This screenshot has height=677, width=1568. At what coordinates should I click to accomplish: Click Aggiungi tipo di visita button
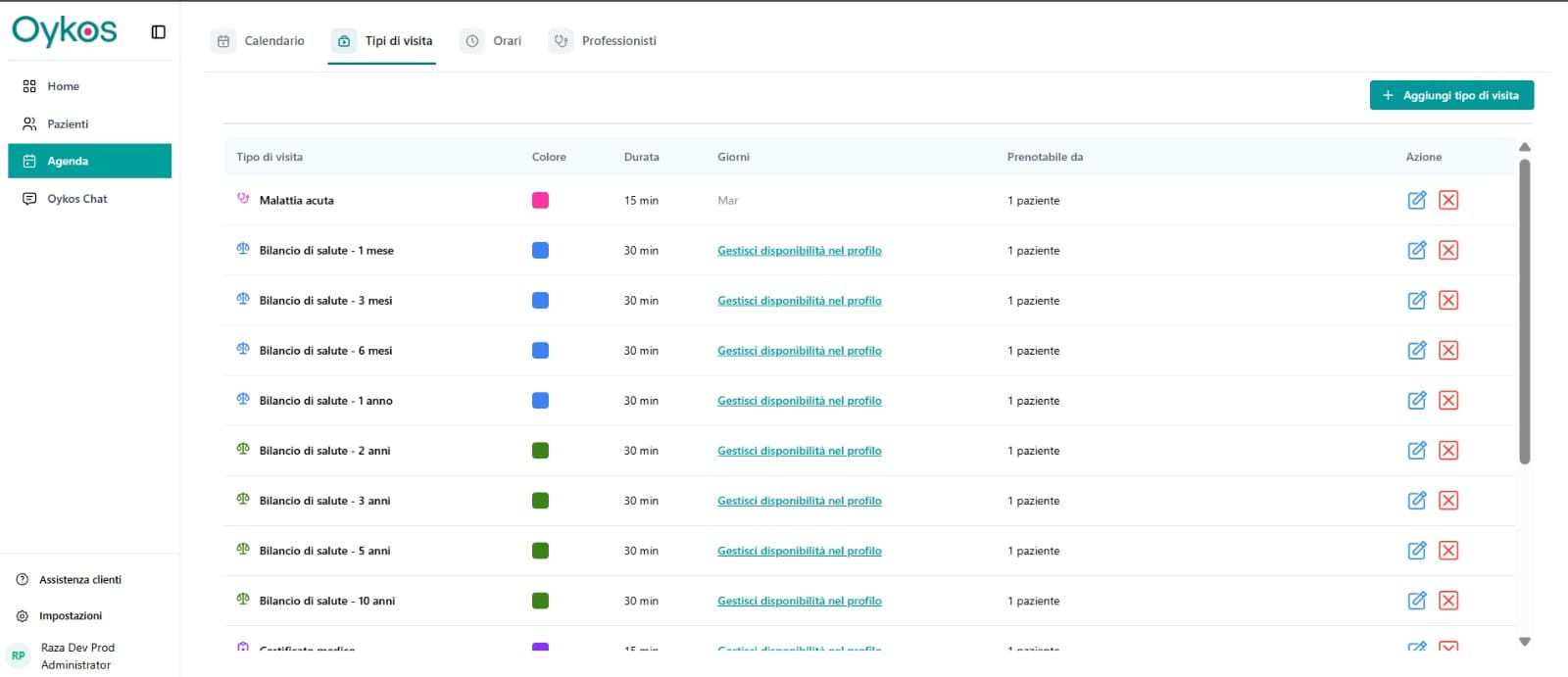click(x=1451, y=95)
